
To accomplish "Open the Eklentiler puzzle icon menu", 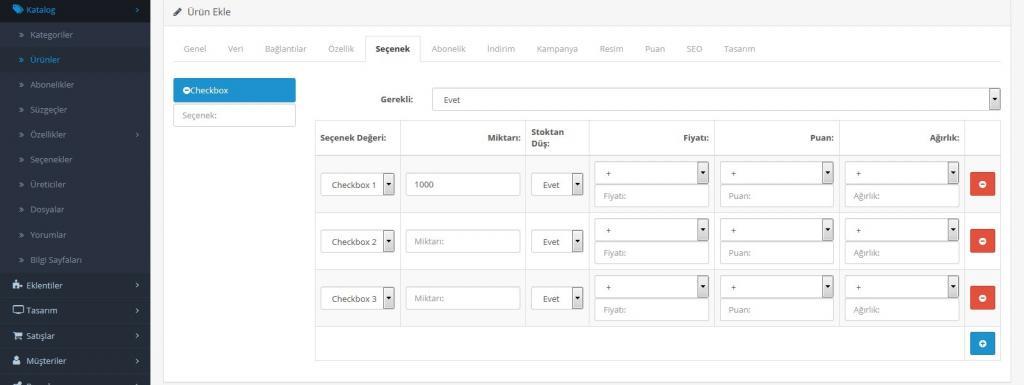I will point(18,285).
